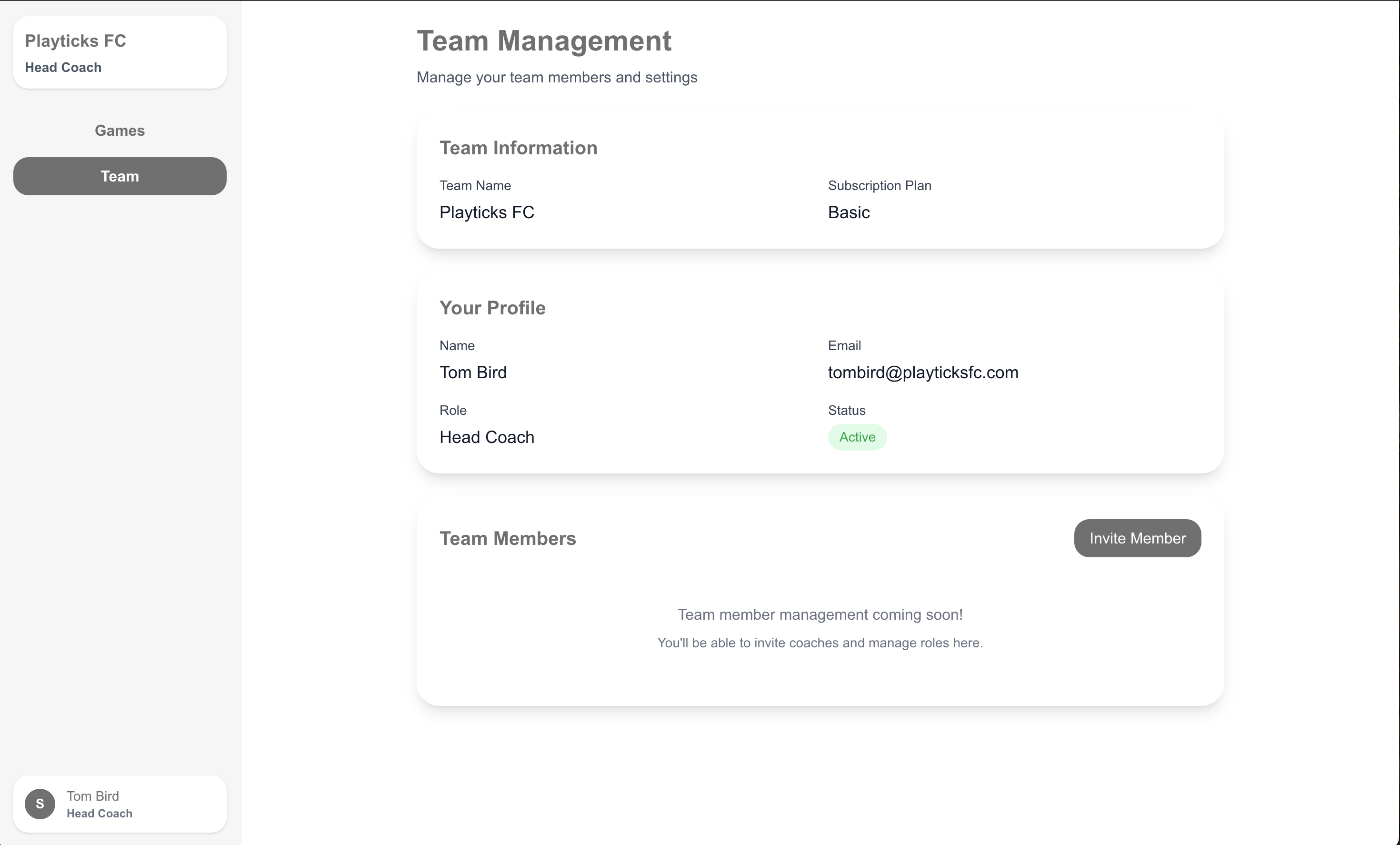This screenshot has width=1400, height=845.
Task: Open the Games sidebar item
Action: click(120, 131)
